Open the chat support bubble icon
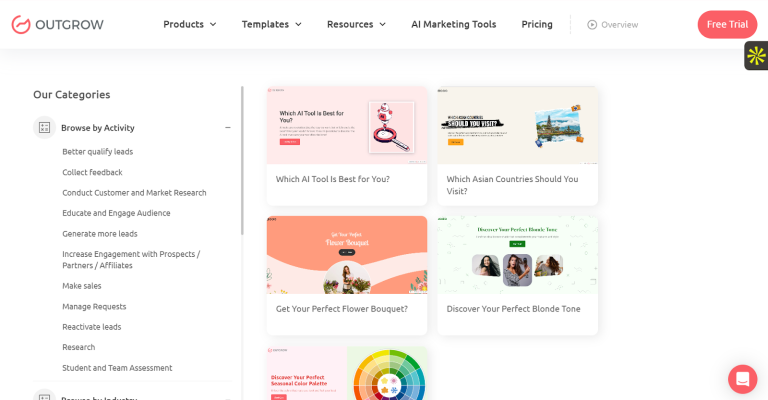 742,379
